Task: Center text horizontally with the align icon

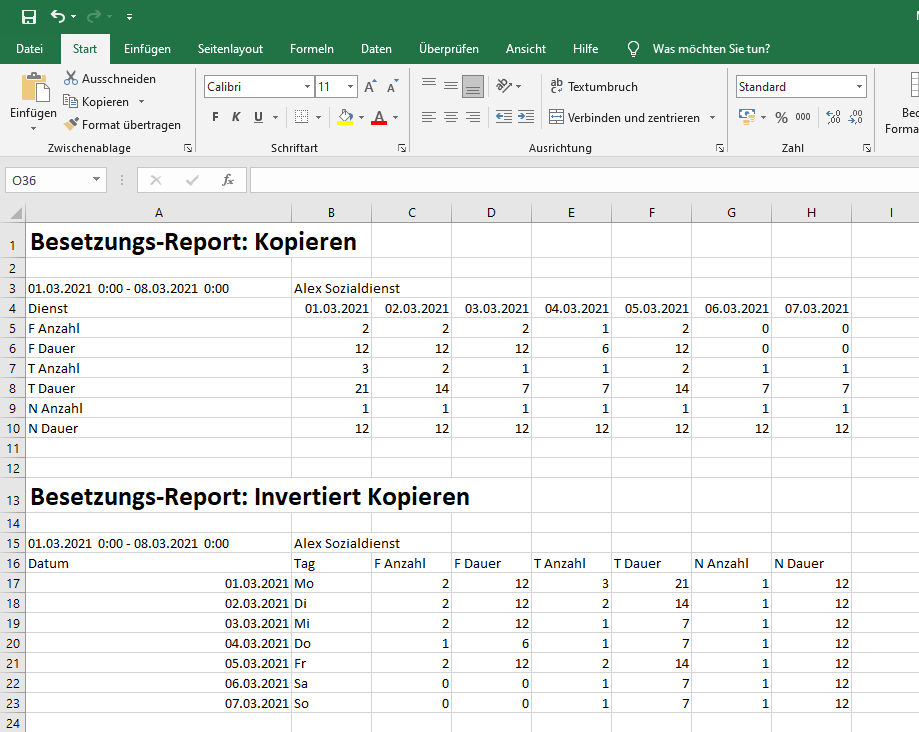Action: pyautogui.click(x=451, y=118)
